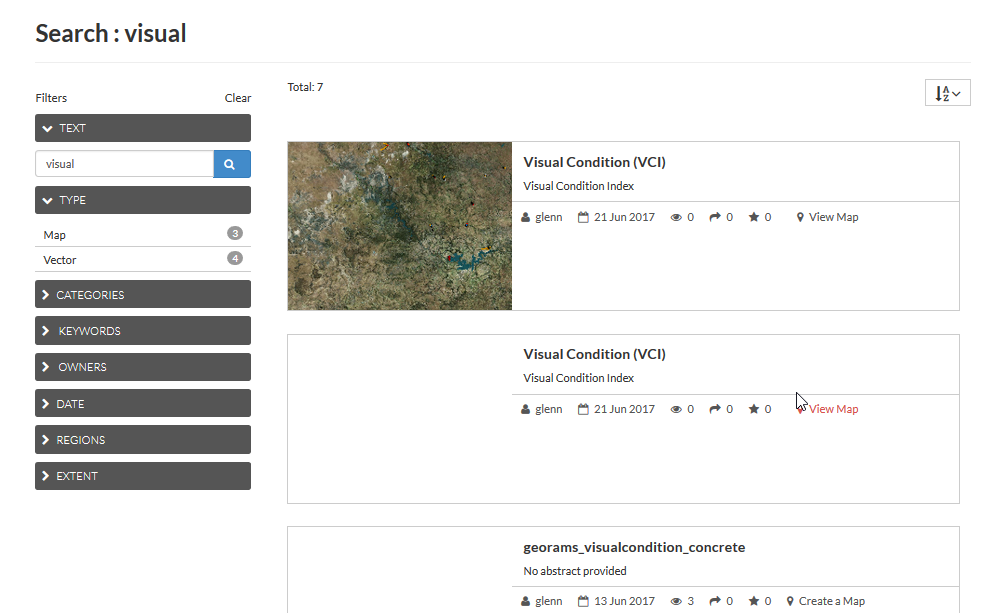Click the views eye icon on georams result
This screenshot has height=613, width=985.
point(676,601)
